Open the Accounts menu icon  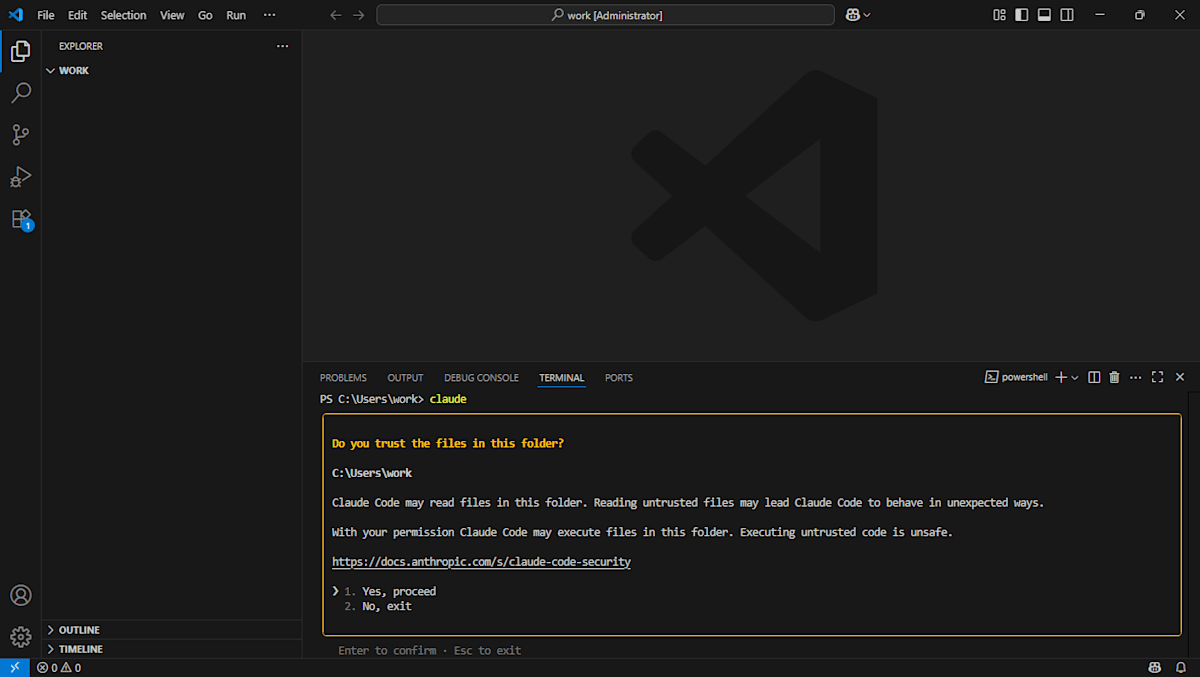pyautogui.click(x=20, y=595)
